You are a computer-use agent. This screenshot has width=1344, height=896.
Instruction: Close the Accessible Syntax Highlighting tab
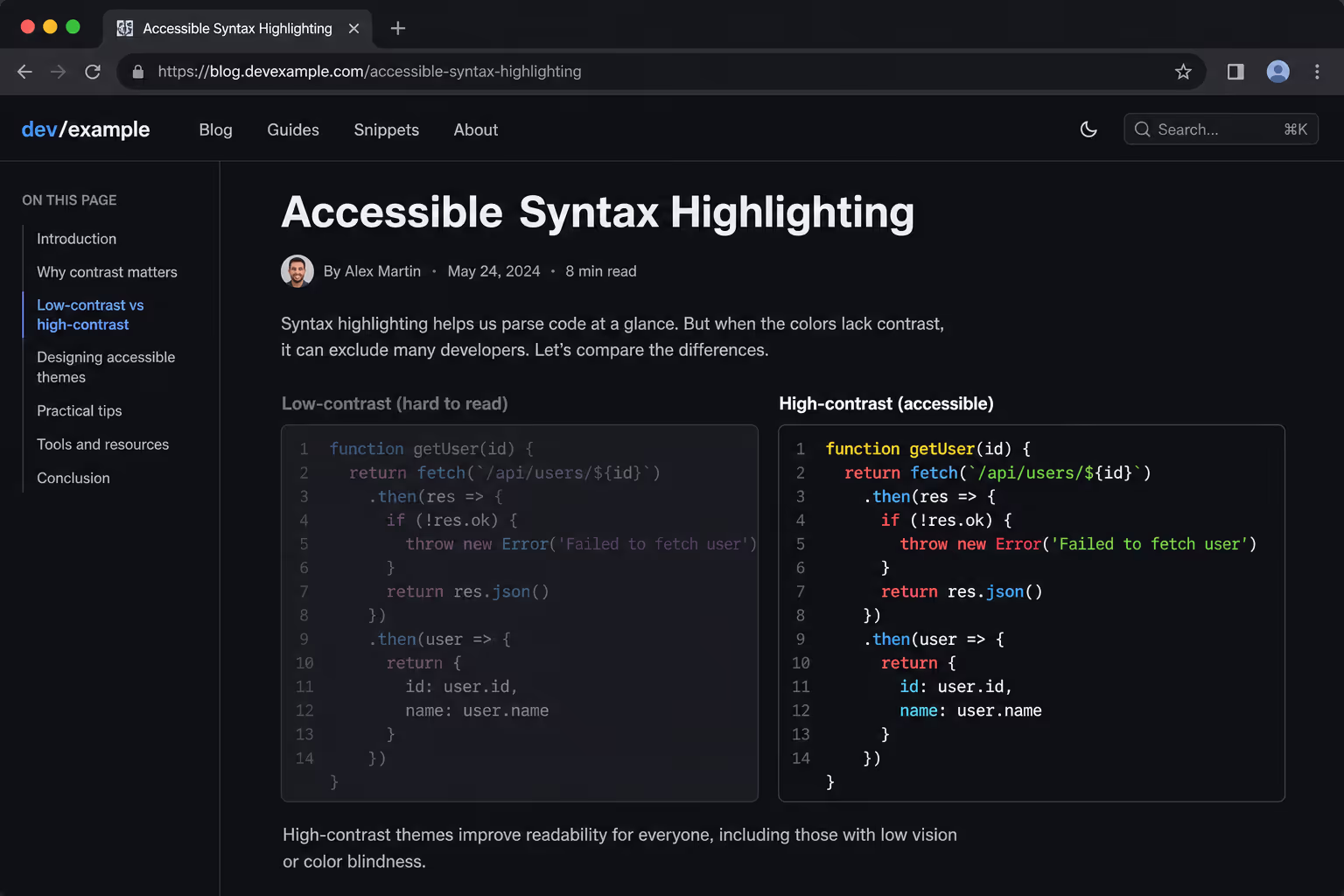pos(353,28)
